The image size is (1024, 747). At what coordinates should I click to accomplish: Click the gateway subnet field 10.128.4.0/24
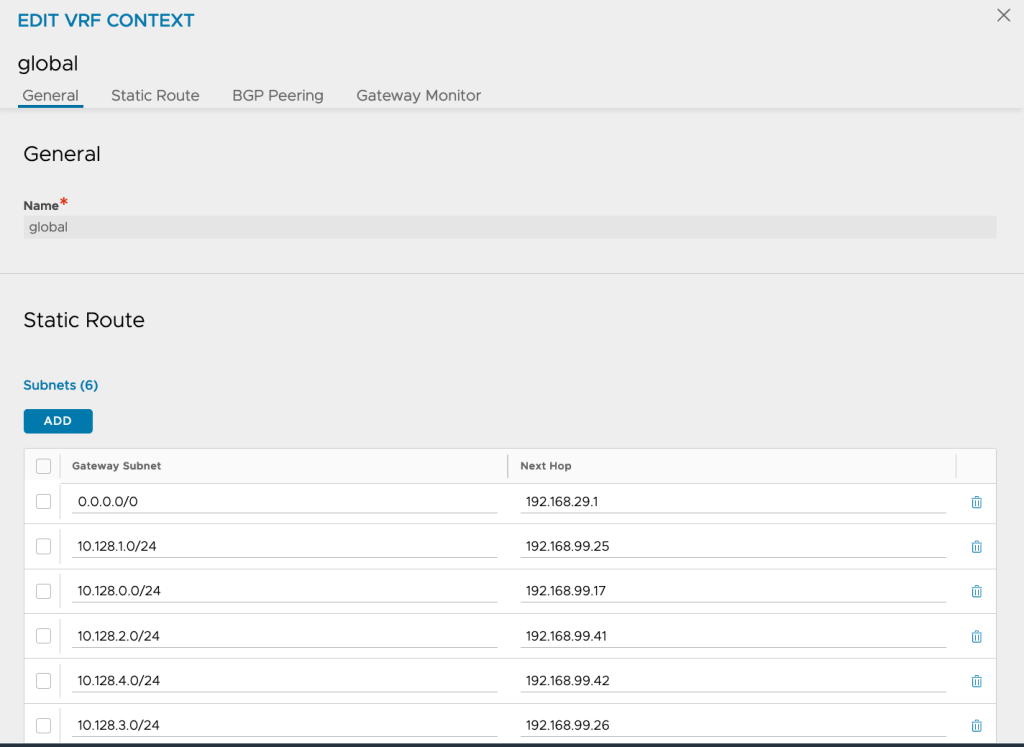pos(284,681)
